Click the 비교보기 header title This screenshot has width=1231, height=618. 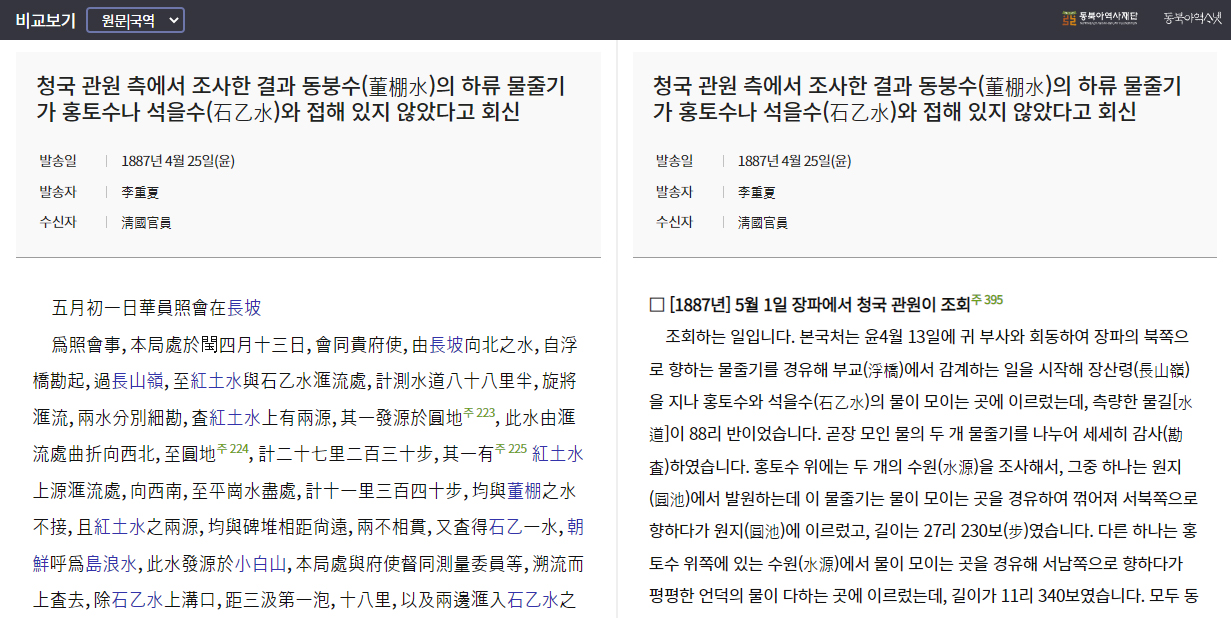pos(45,20)
